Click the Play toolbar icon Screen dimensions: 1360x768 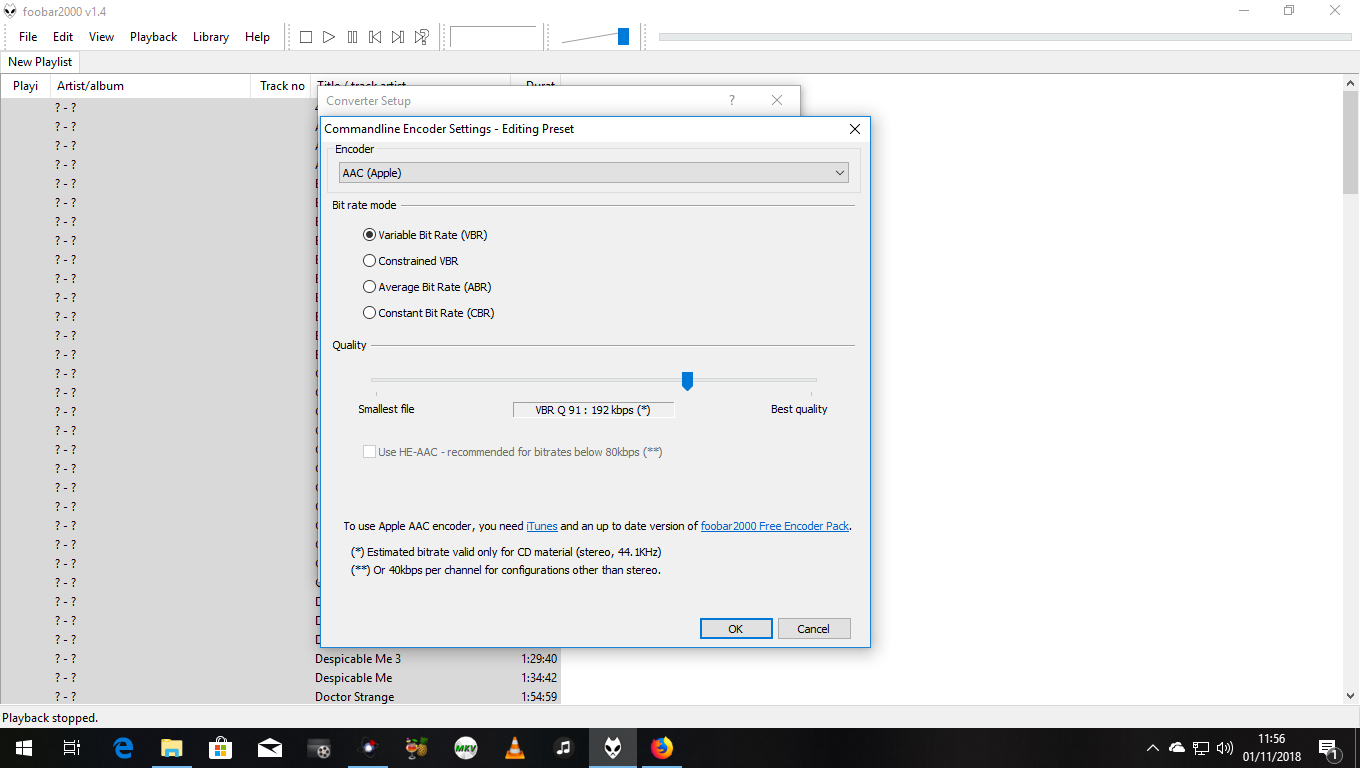pos(329,37)
